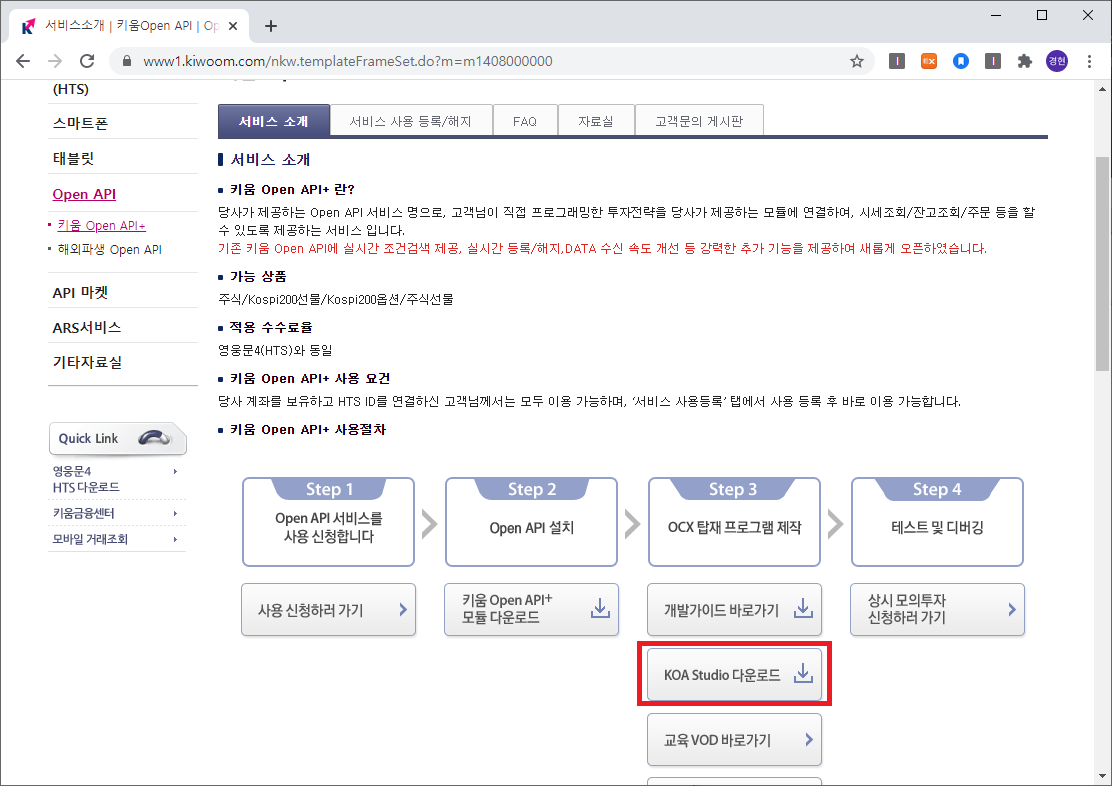
Task: Click the telephone icon in the Quick Link box
Action: (x=153, y=437)
